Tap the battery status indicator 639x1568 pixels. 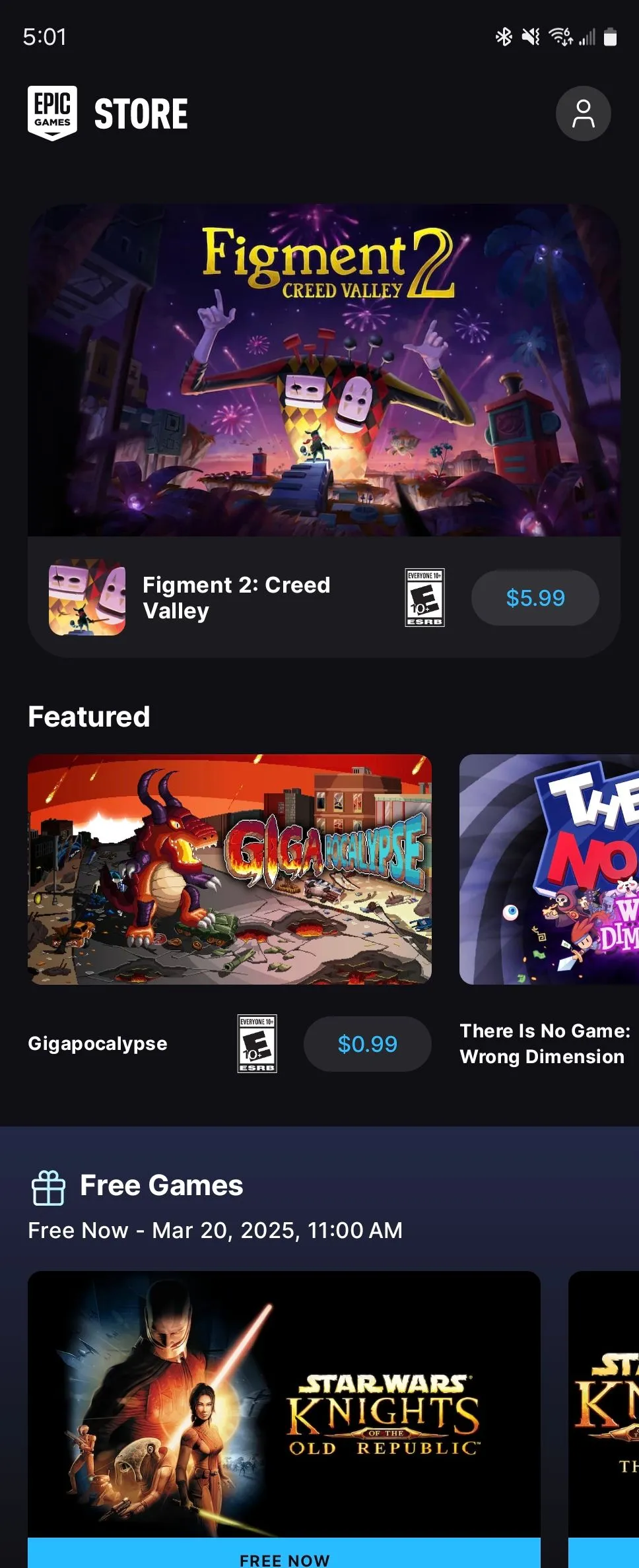pyautogui.click(x=608, y=37)
